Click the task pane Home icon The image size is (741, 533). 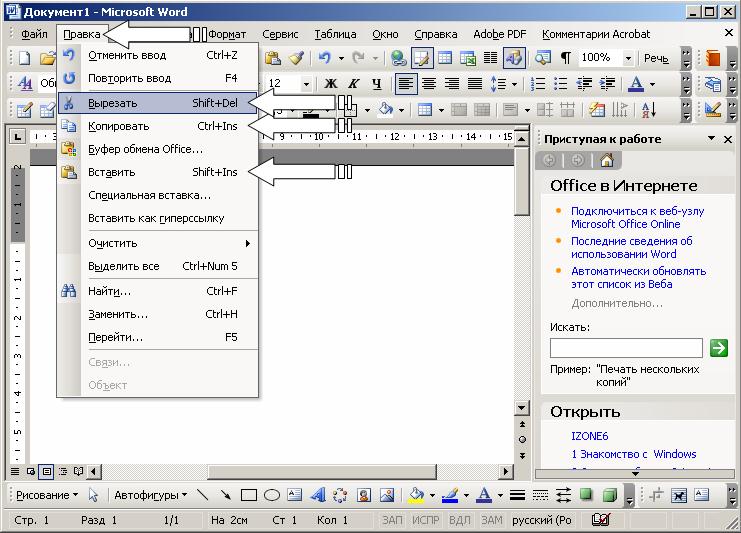coord(607,161)
